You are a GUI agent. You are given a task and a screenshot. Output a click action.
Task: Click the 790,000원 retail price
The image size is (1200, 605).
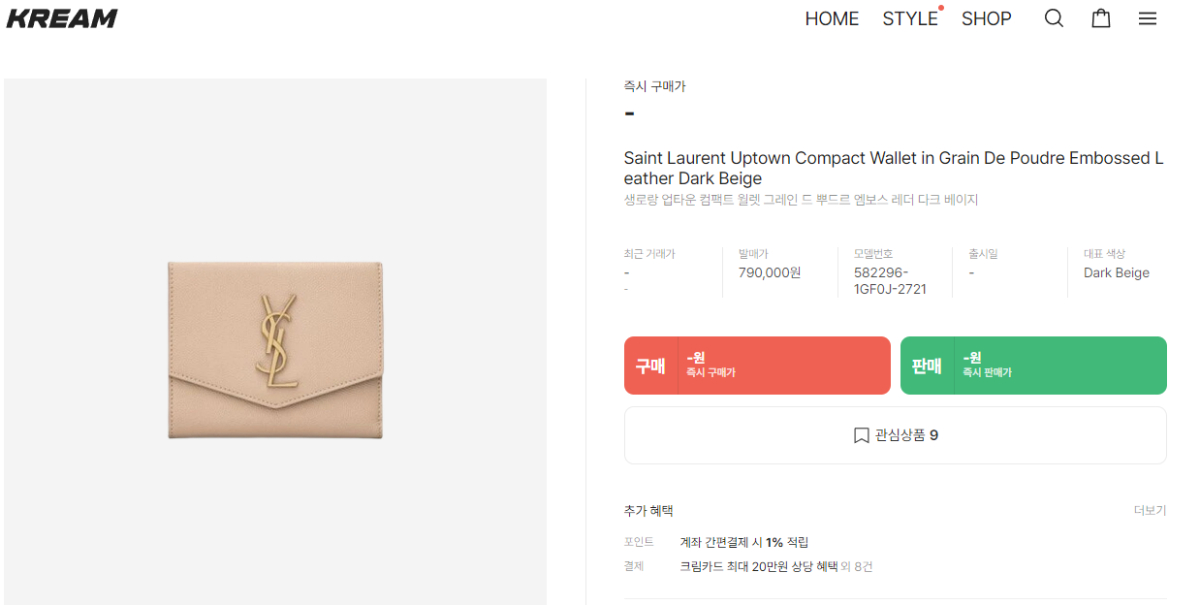769,273
